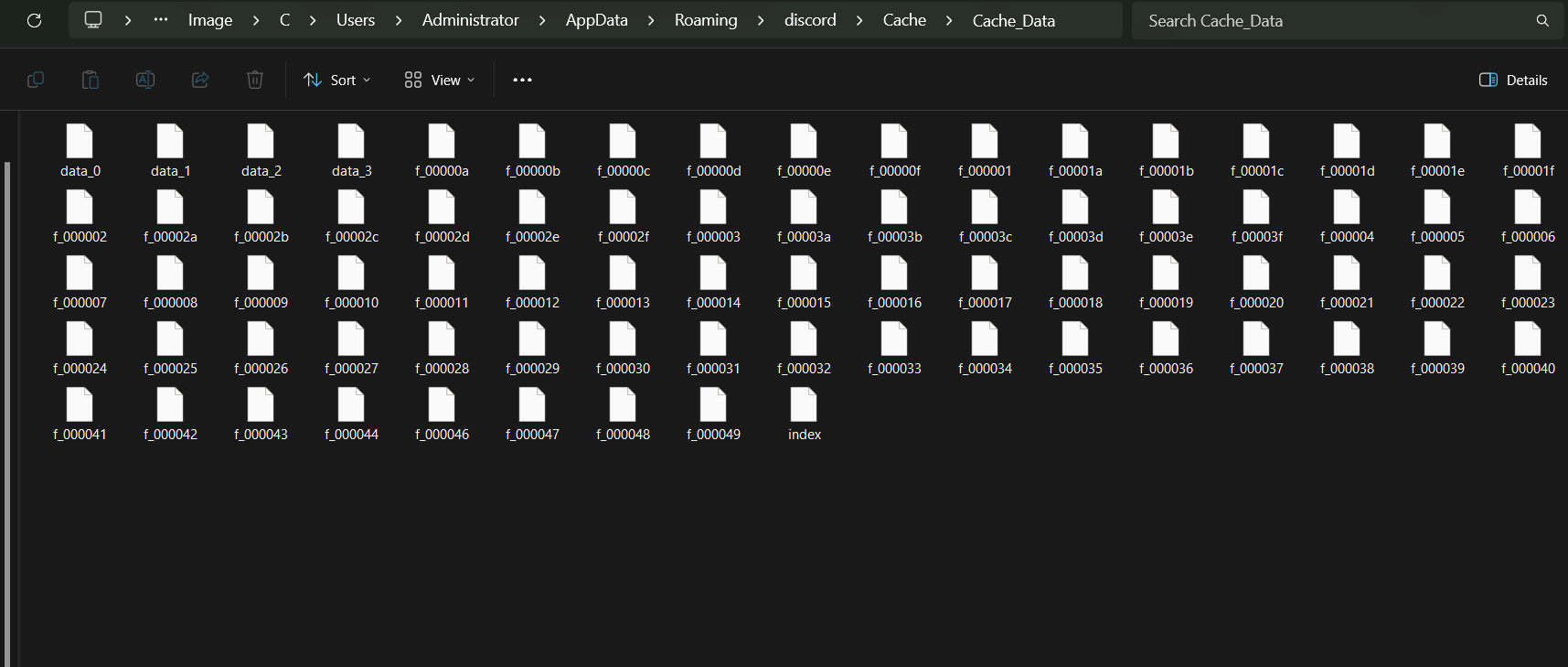Image resolution: width=1568 pixels, height=667 pixels.
Task: Go to discord folder breadcrumb
Action: pyautogui.click(x=810, y=20)
